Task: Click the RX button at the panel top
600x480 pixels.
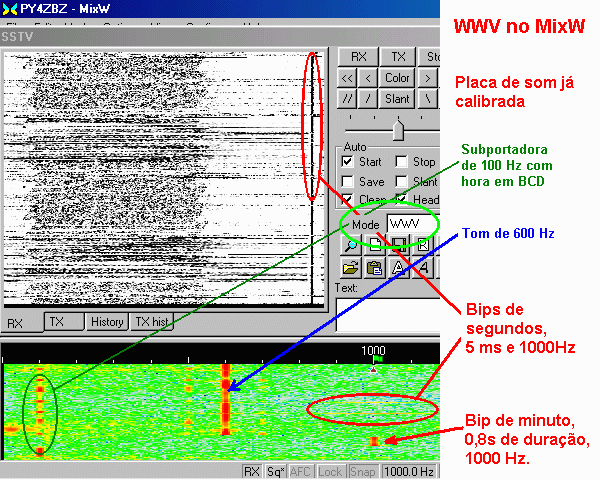Action: [x=359, y=57]
